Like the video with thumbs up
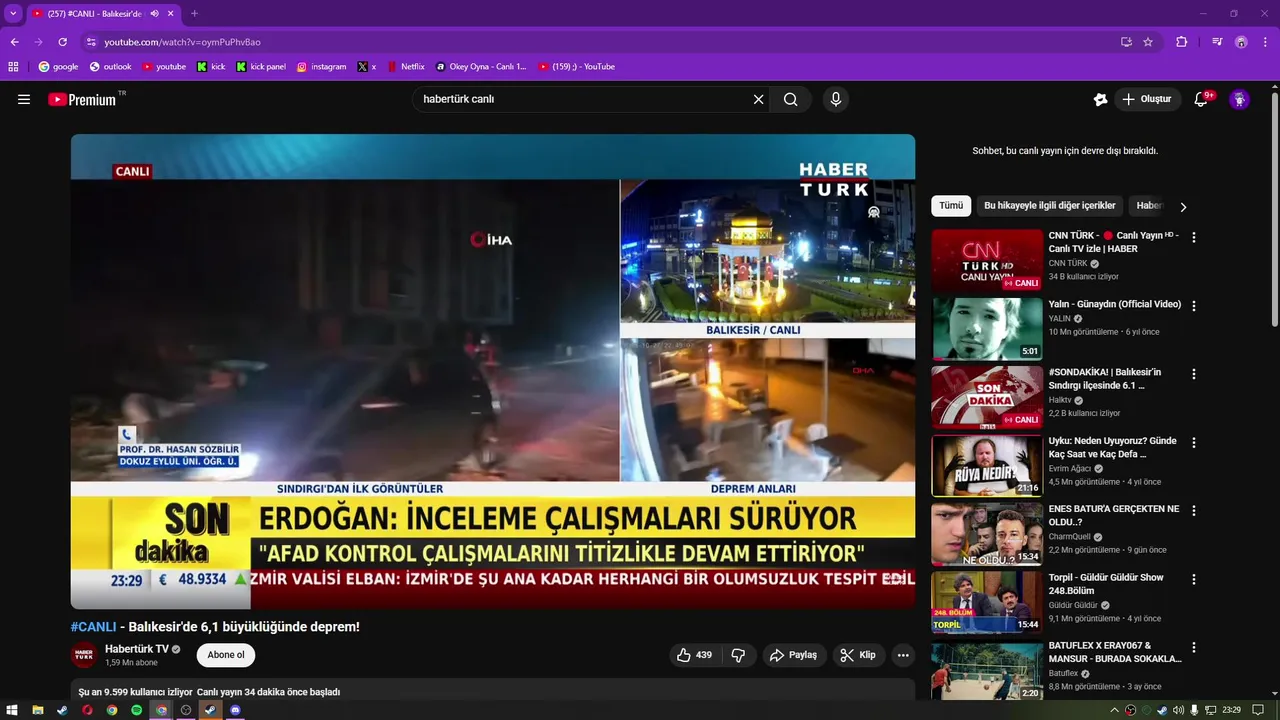Image resolution: width=1280 pixels, height=720 pixels. click(694, 655)
